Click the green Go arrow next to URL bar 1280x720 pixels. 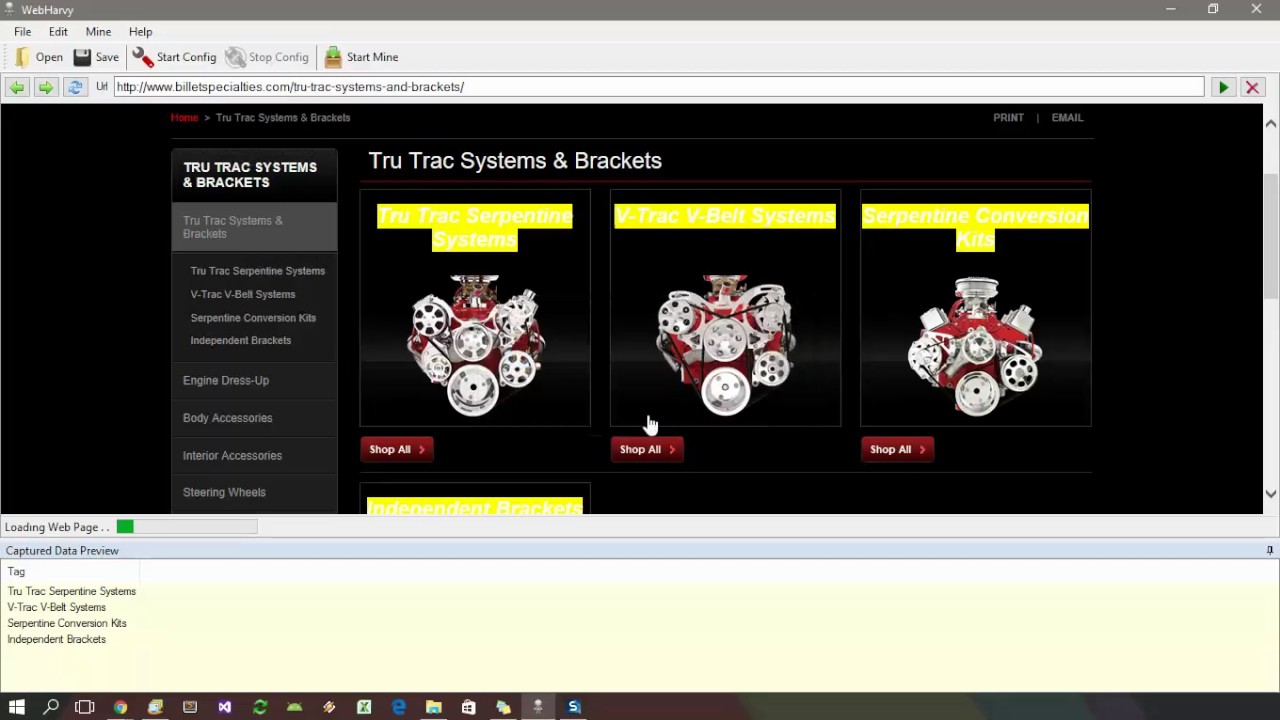[1223, 87]
